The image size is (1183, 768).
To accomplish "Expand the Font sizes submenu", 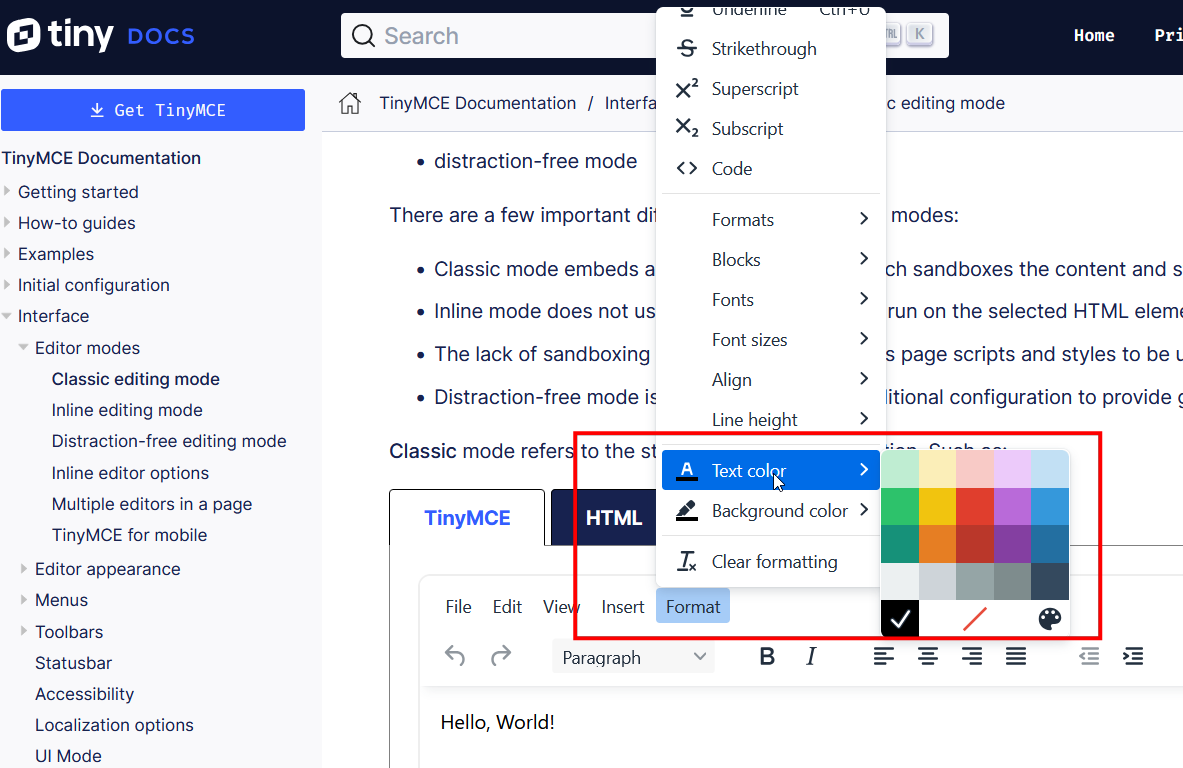I will pyautogui.click(x=771, y=339).
